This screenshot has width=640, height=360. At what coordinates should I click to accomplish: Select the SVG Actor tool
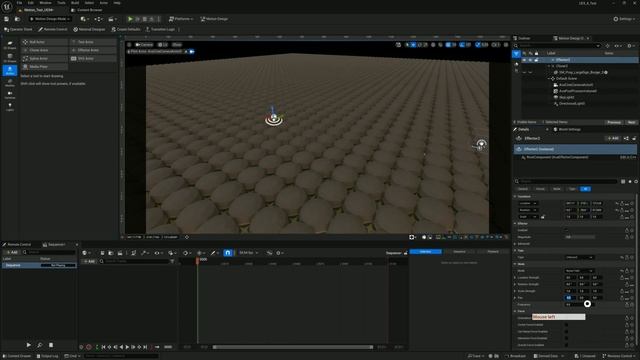tap(93, 58)
